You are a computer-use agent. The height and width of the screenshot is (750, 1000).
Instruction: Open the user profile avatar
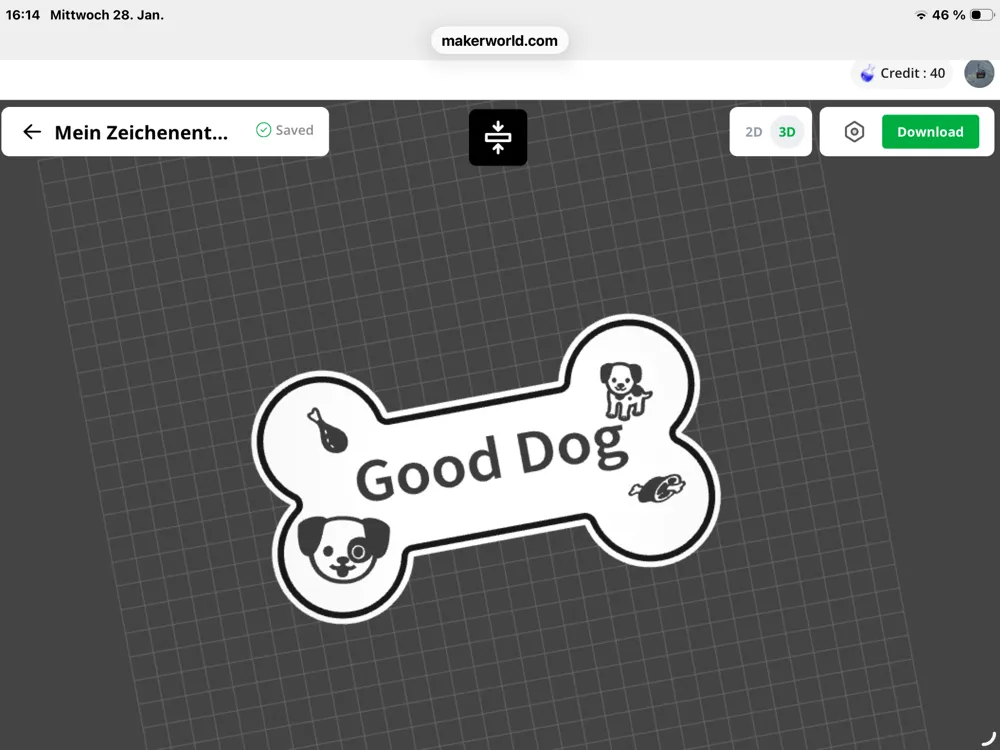point(979,73)
